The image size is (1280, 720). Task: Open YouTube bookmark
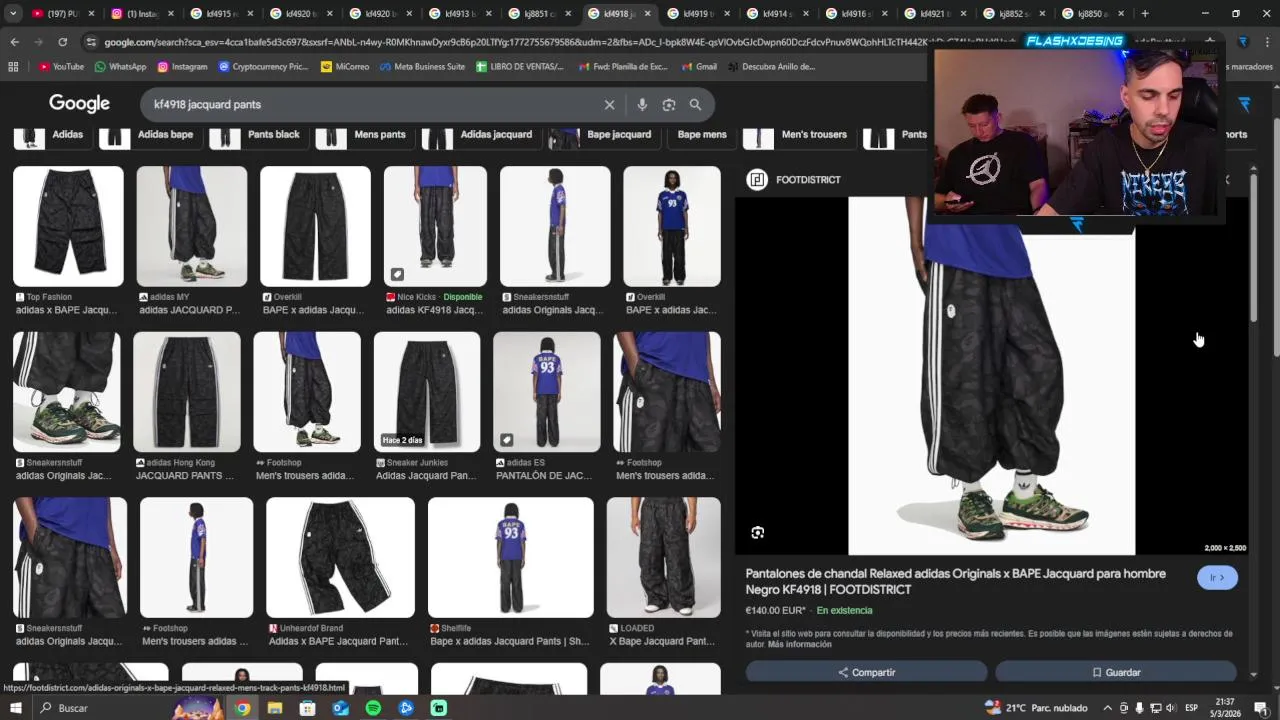coord(61,67)
